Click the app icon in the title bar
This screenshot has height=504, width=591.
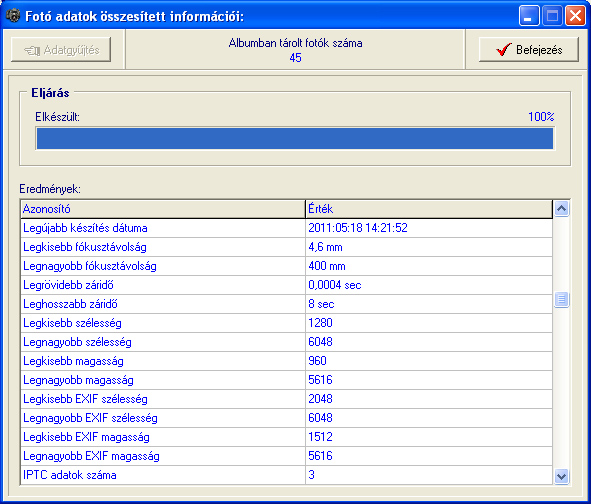tap(13, 16)
